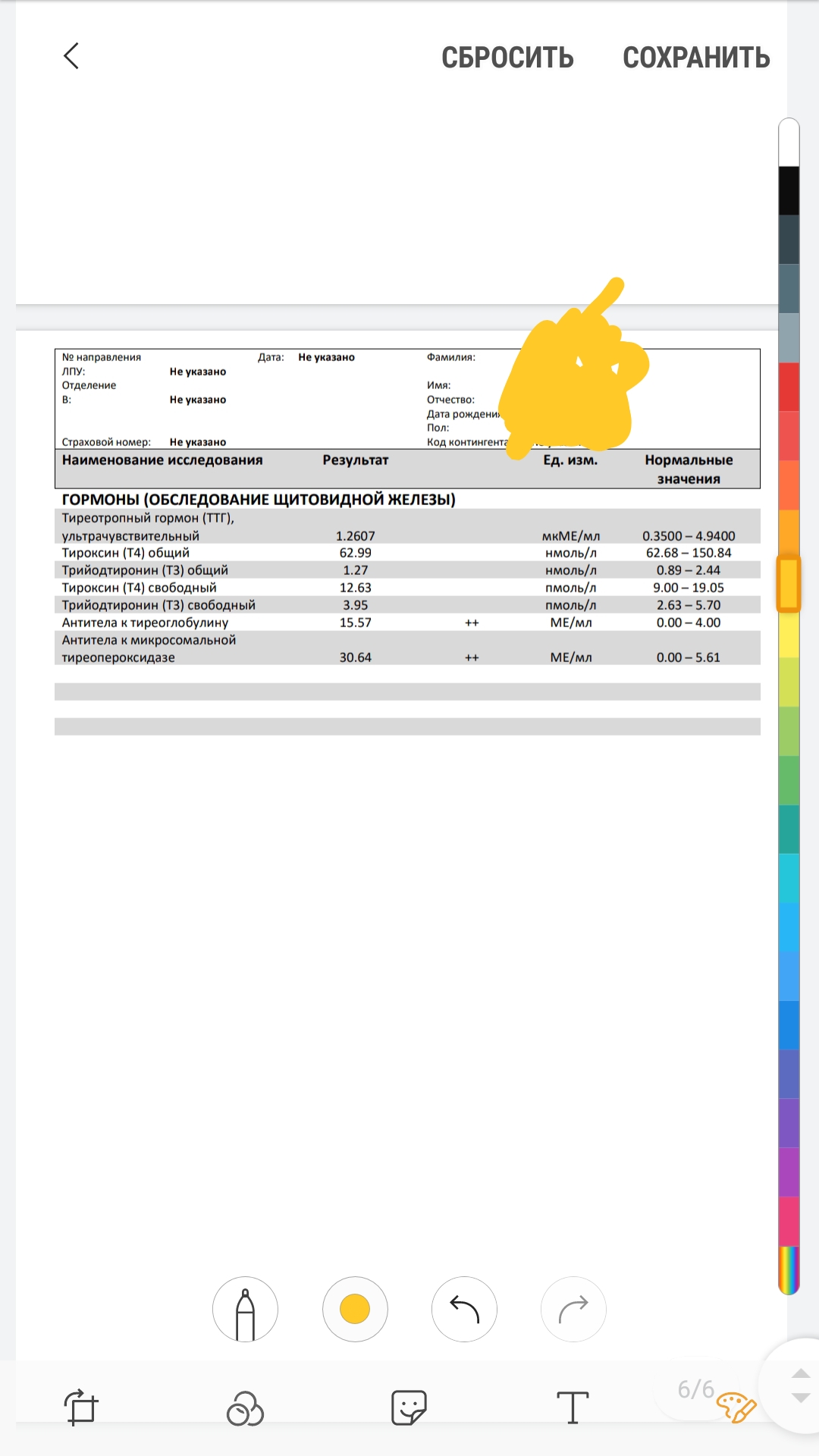
Task: Open the filters overlapping circles tool
Action: tap(245, 1408)
